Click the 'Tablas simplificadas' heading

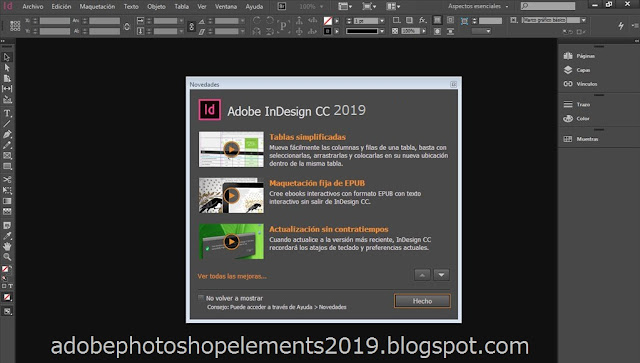point(307,137)
